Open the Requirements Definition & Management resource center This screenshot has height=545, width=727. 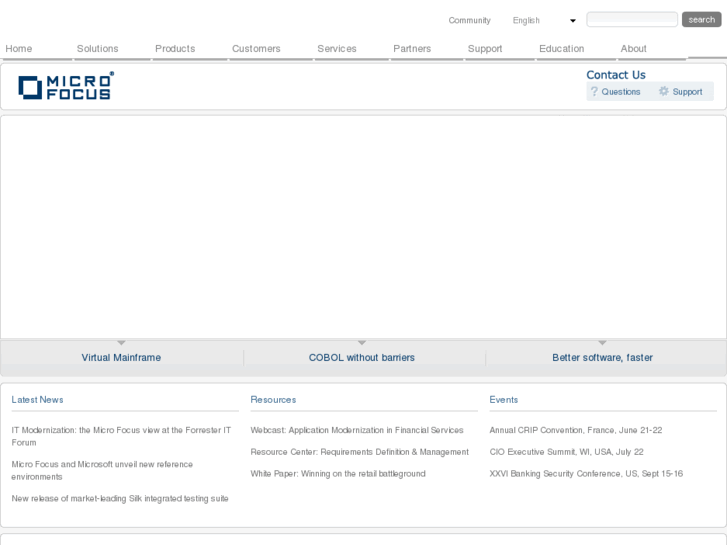tap(360, 452)
